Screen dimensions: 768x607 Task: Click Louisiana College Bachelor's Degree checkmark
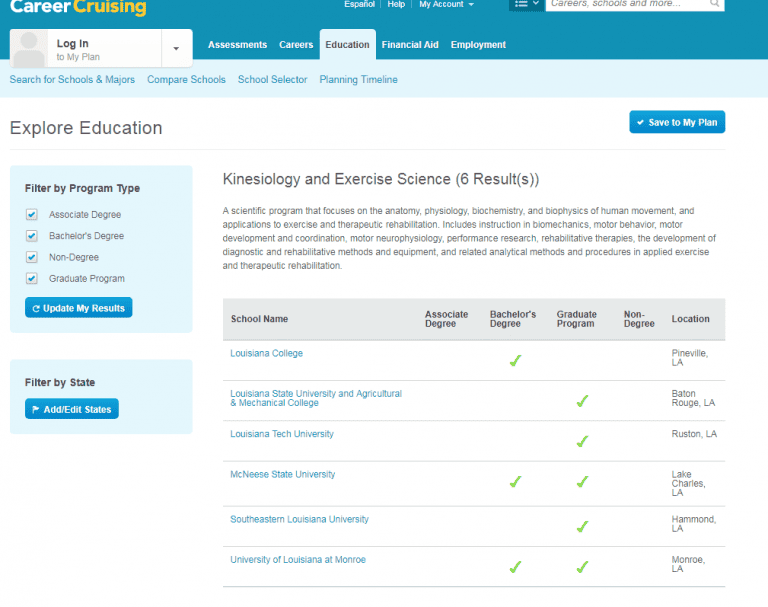pos(515,361)
